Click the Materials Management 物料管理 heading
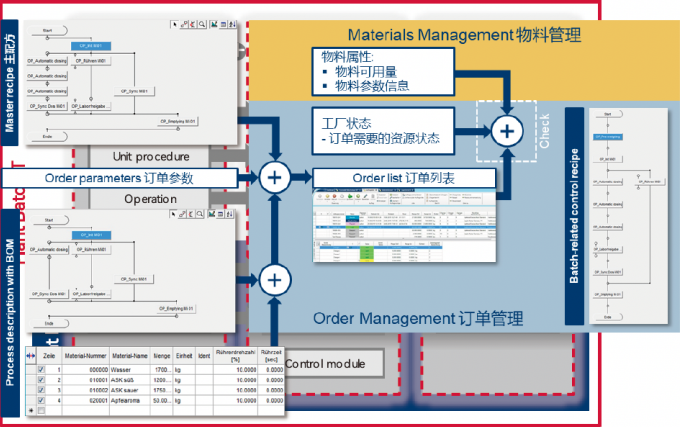Image resolution: width=680 pixels, height=427 pixels. [464, 35]
